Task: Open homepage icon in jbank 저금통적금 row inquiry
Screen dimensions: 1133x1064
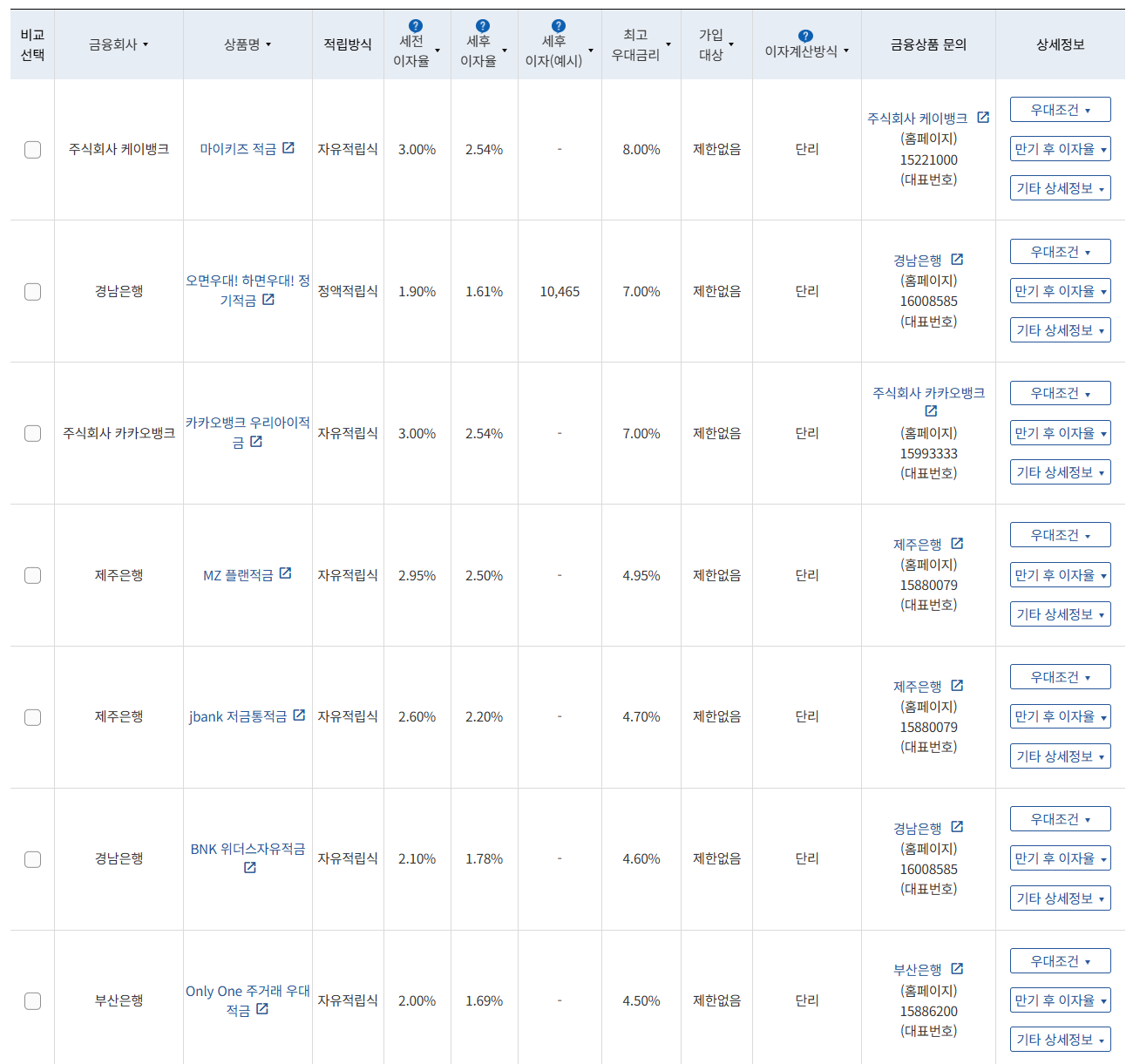Action: (957, 685)
